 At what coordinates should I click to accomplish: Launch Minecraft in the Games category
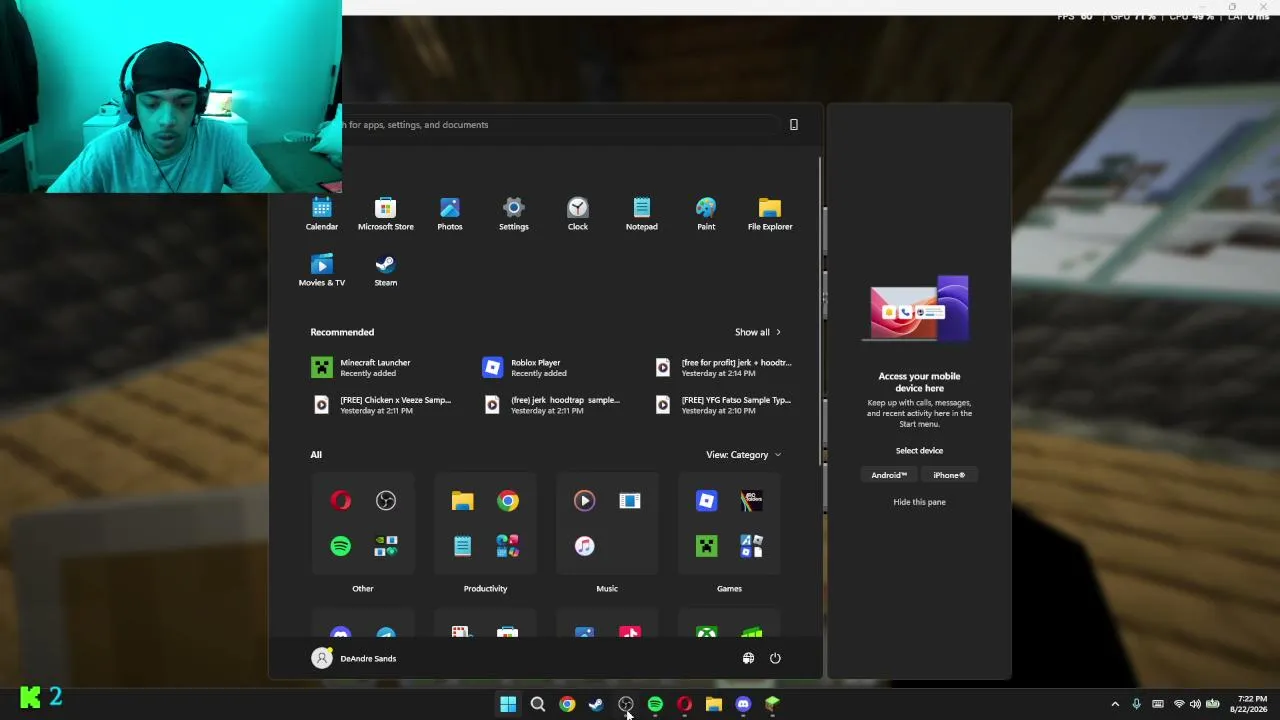click(707, 546)
